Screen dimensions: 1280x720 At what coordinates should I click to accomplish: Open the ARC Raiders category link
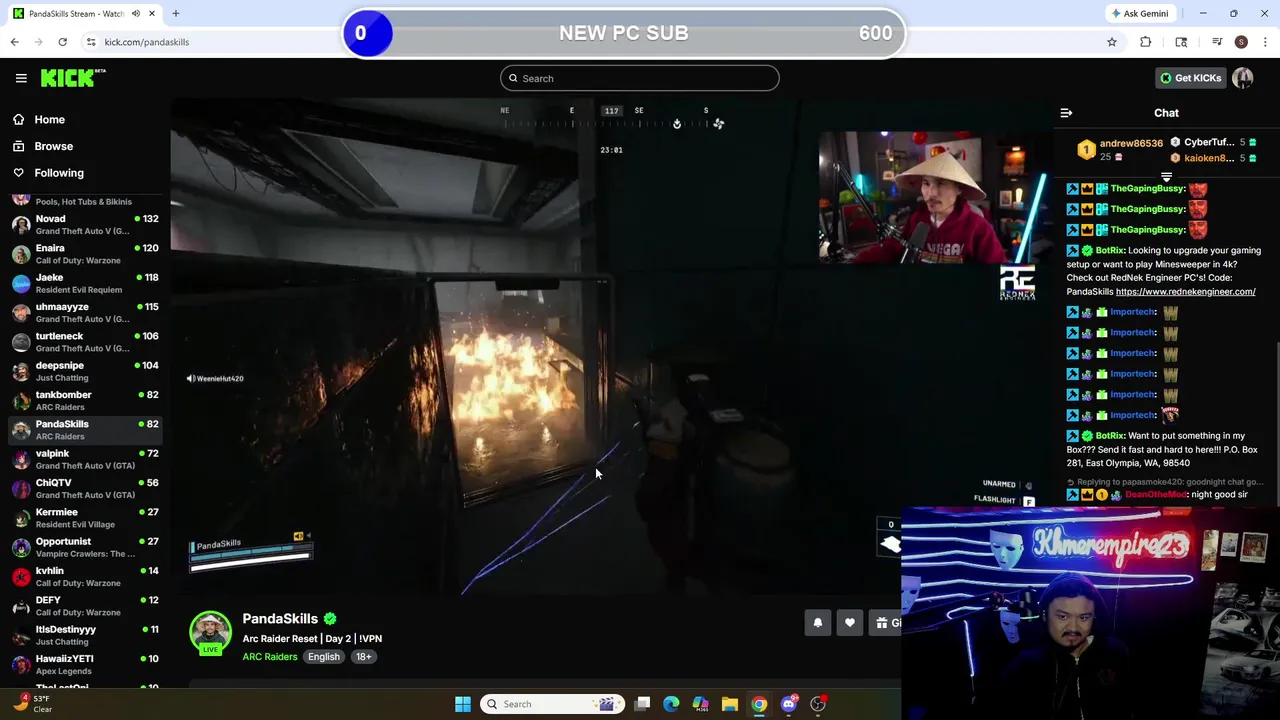[270, 657]
